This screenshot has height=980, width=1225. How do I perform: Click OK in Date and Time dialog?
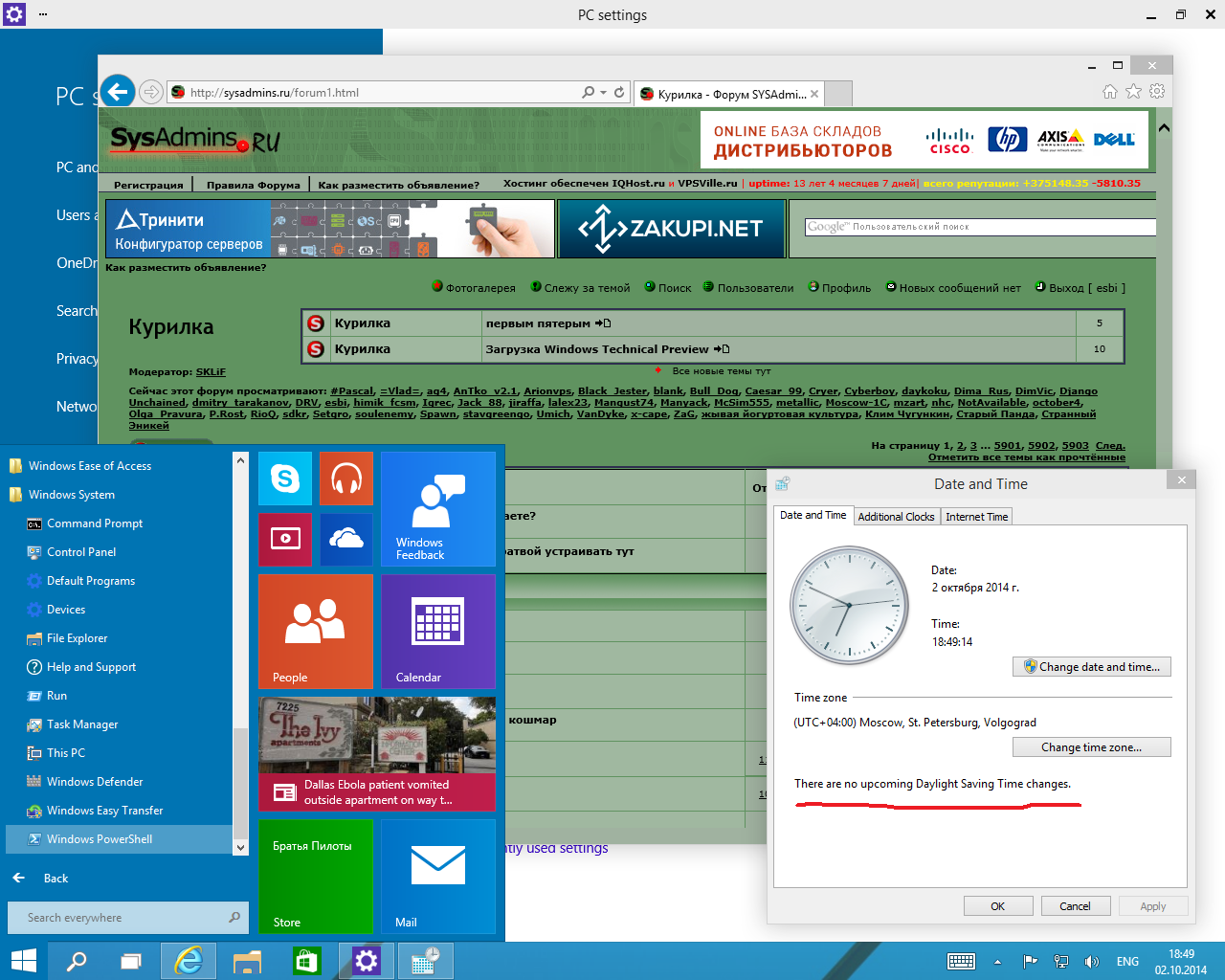click(998, 906)
